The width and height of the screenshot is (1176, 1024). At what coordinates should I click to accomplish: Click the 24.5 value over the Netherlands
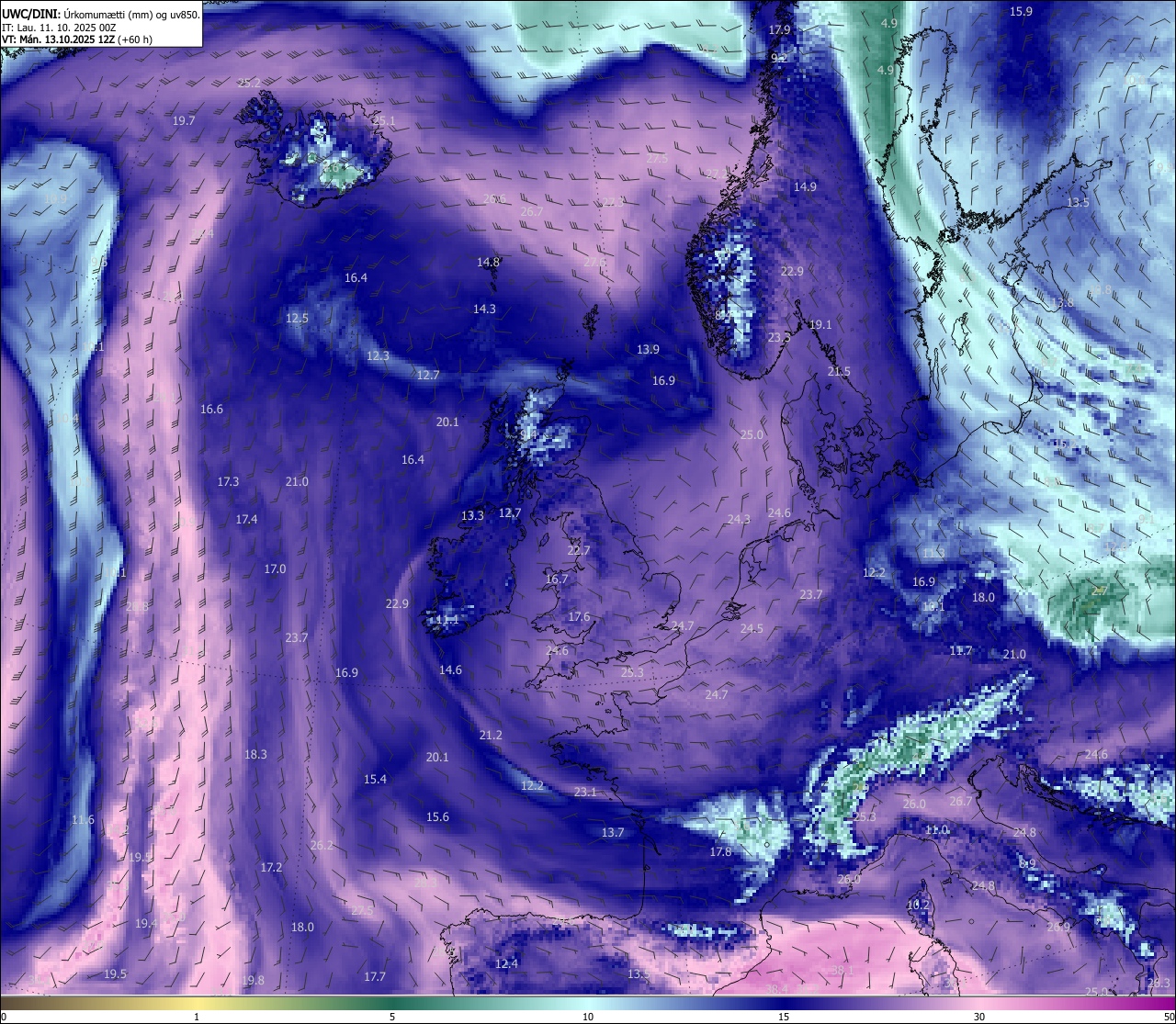tap(752, 628)
